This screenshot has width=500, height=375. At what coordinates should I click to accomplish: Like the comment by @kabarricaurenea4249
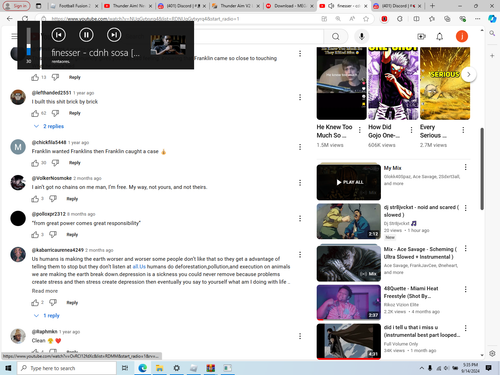click(35, 303)
